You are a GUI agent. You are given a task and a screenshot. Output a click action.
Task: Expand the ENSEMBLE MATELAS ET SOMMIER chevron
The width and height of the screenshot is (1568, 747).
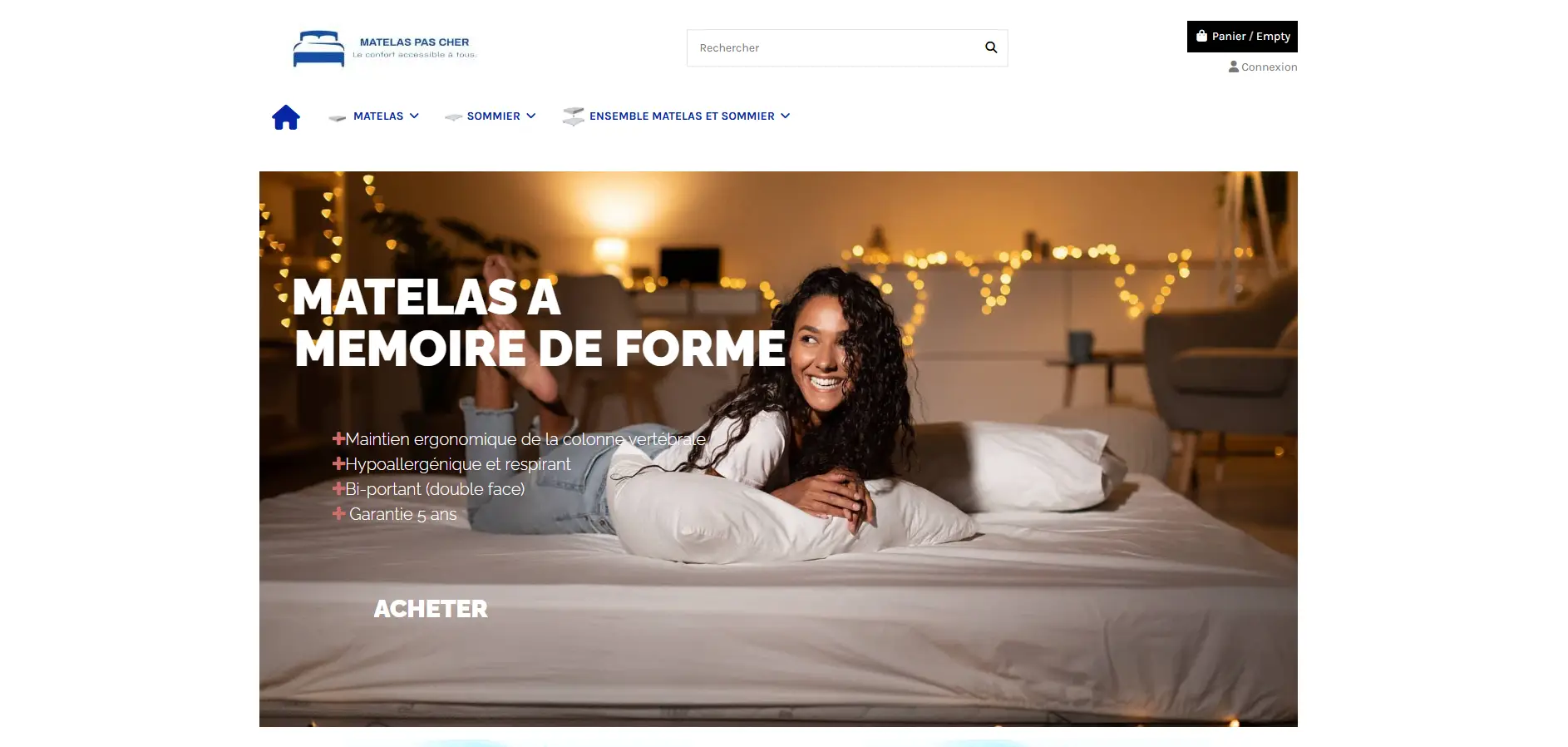[x=785, y=116]
